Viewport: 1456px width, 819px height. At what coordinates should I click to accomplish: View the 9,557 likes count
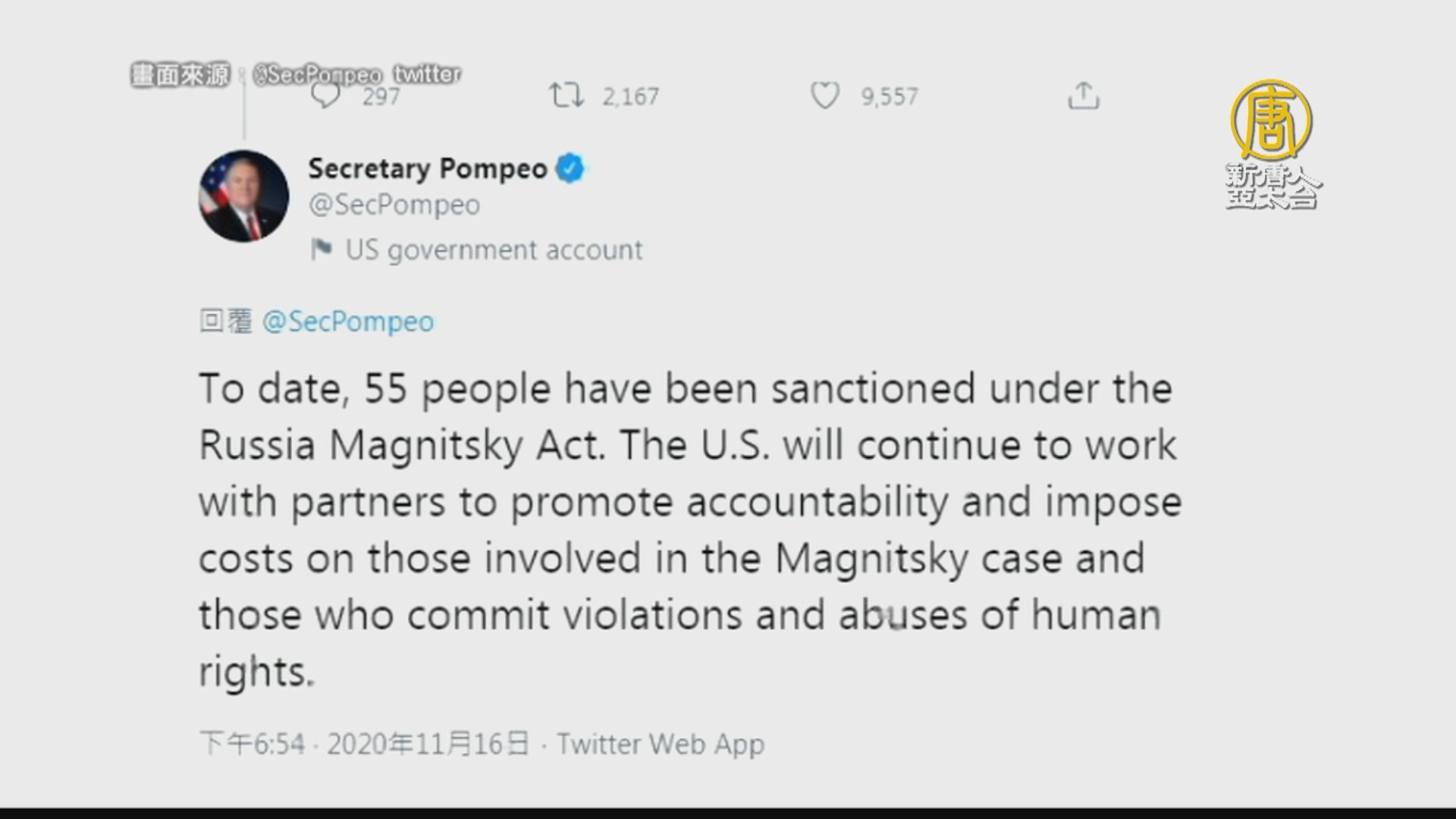(x=890, y=96)
